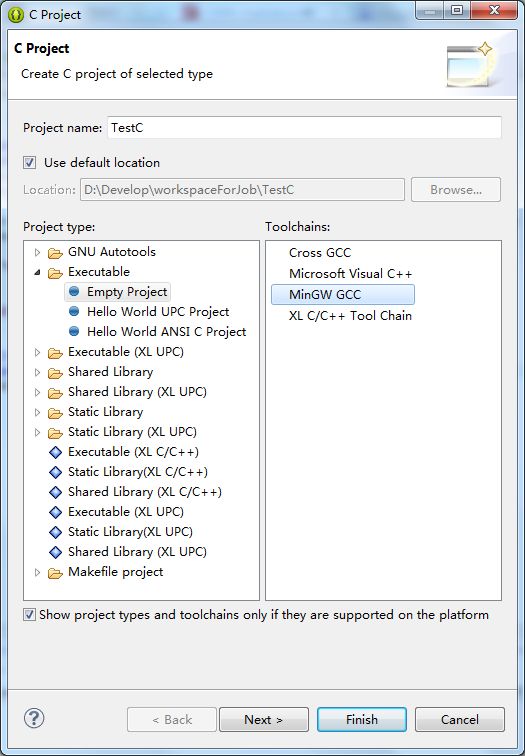
Task: Select the Makefile project folder icon
Action: tap(55, 573)
